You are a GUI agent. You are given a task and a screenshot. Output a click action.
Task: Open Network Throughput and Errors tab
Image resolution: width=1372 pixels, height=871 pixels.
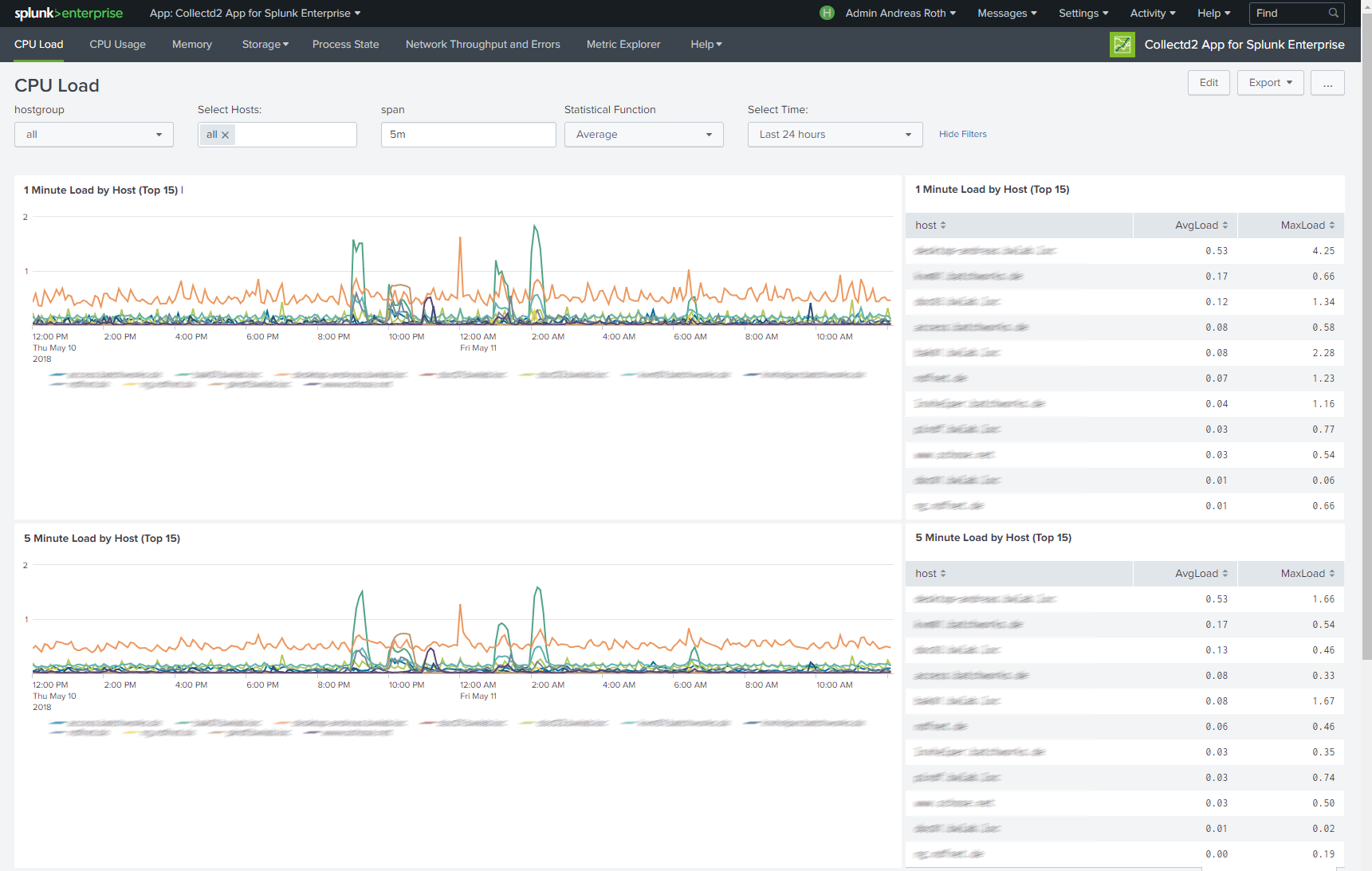[482, 45]
